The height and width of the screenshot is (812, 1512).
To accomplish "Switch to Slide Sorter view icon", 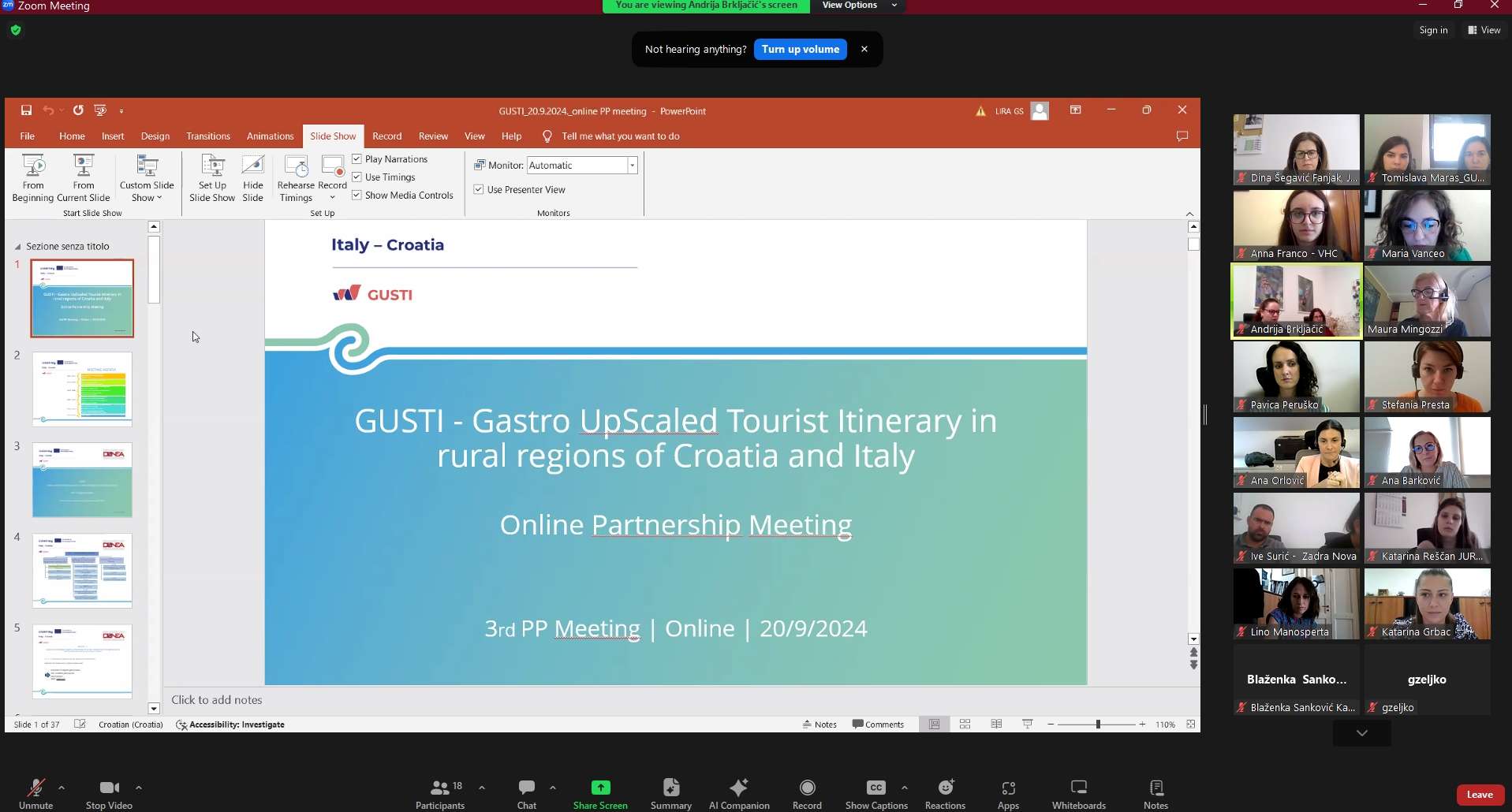I will [x=965, y=724].
